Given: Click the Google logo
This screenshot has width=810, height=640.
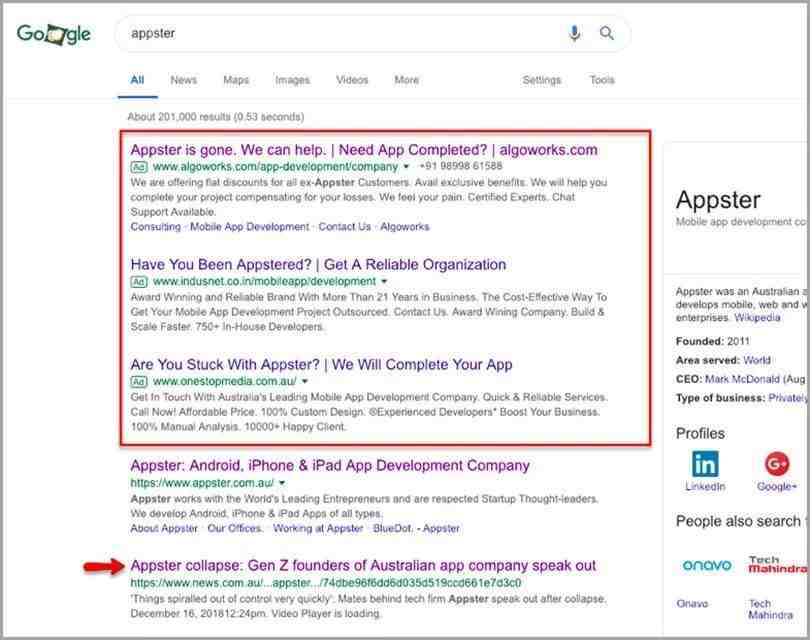Looking at the screenshot, I should [54, 34].
